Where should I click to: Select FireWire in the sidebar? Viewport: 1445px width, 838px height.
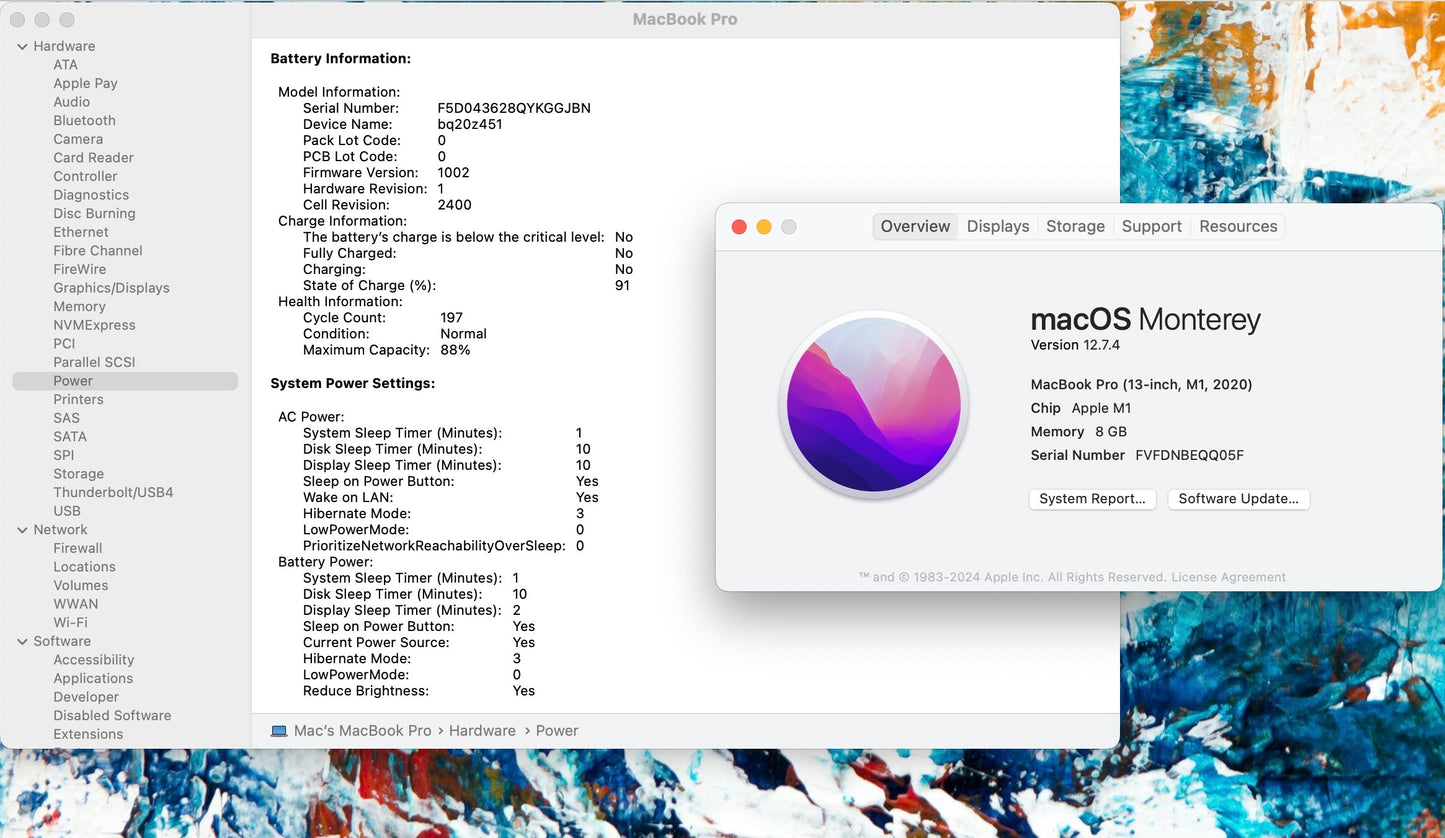(79, 269)
